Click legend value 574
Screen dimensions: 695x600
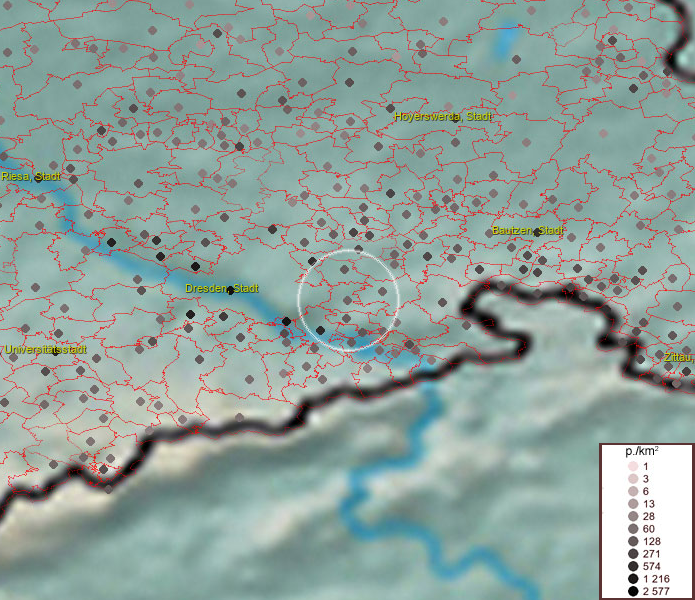[652, 566]
